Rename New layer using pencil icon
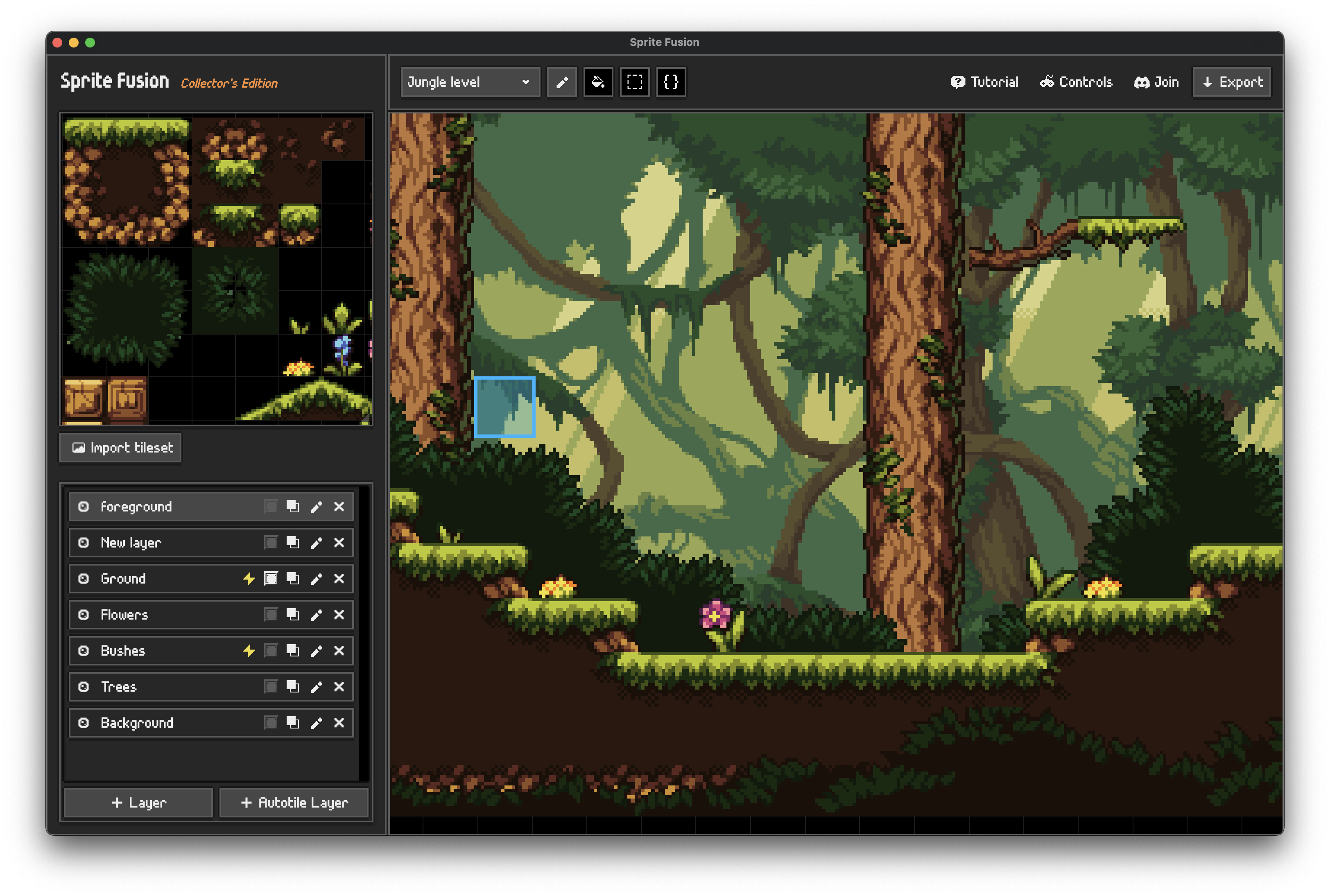 tap(316, 543)
